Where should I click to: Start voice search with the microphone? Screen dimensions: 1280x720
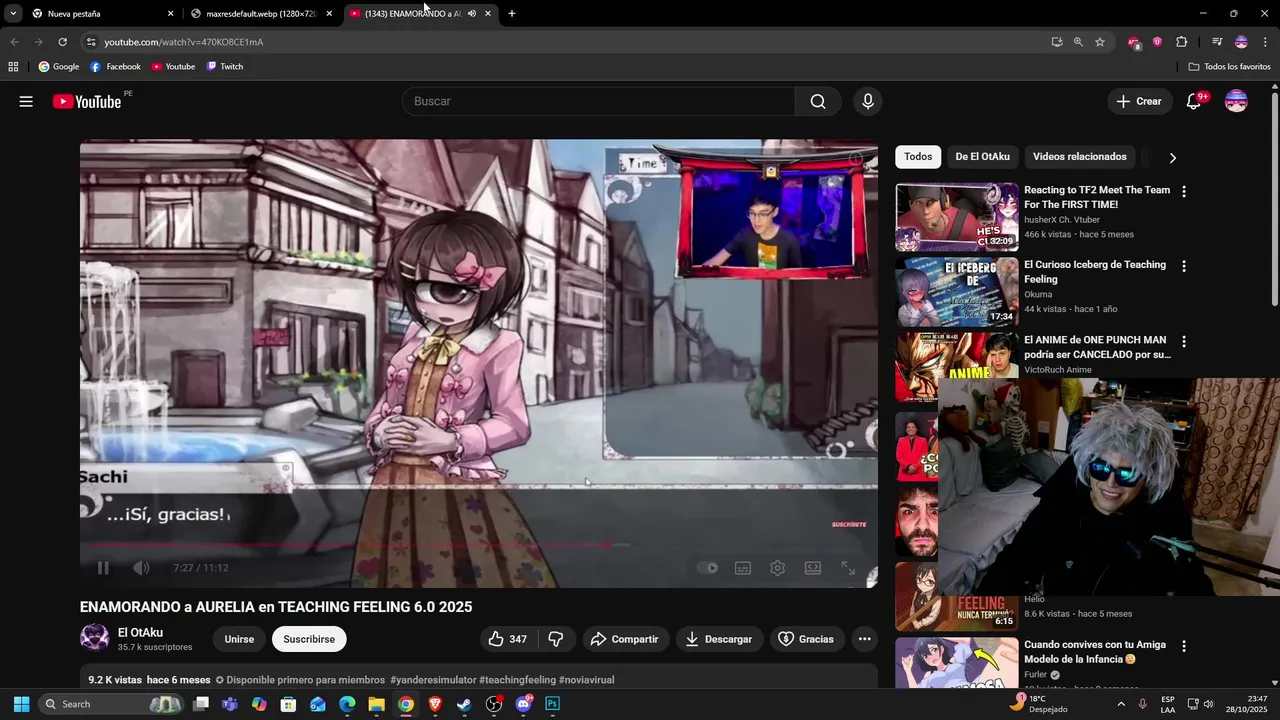click(x=868, y=101)
